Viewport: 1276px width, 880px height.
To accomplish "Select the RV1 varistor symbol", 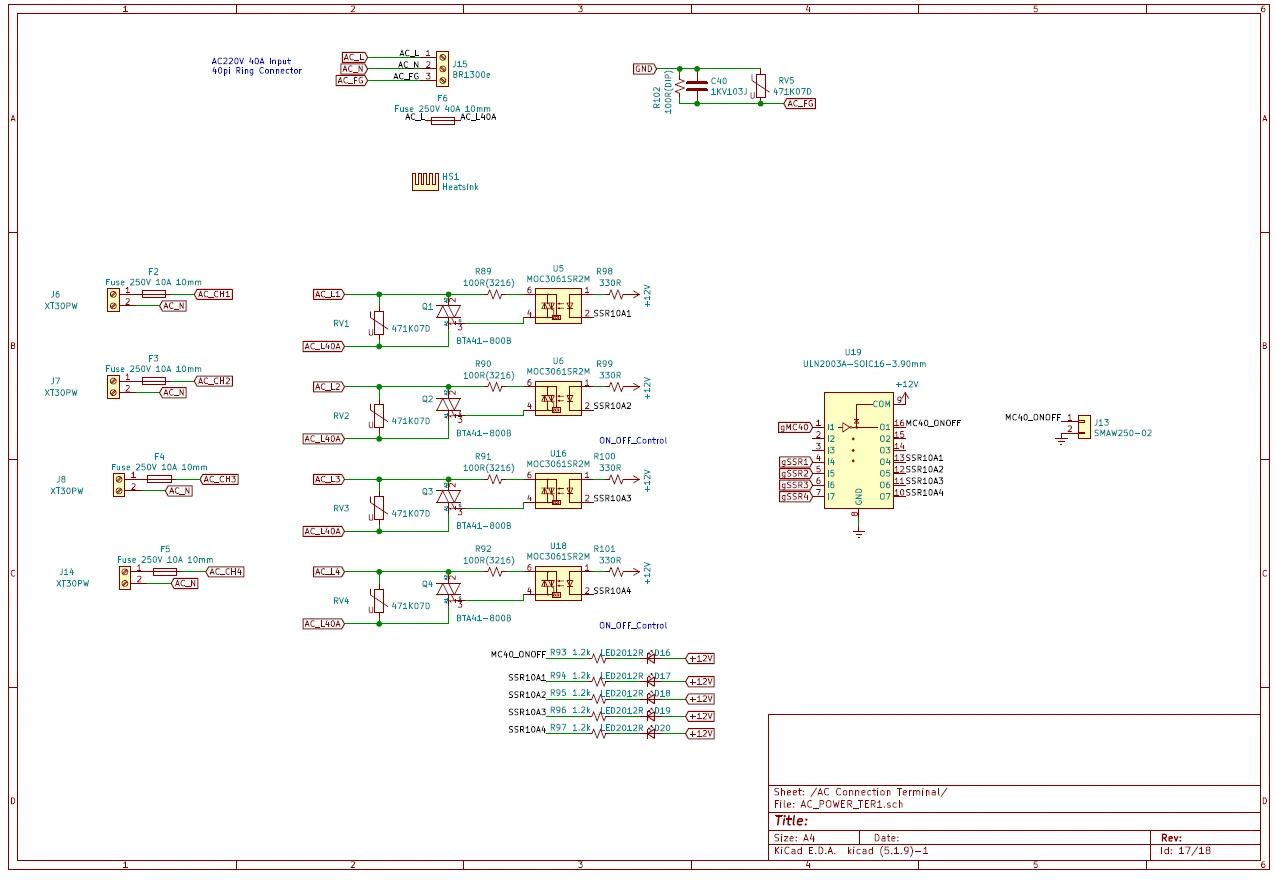I will [378, 323].
